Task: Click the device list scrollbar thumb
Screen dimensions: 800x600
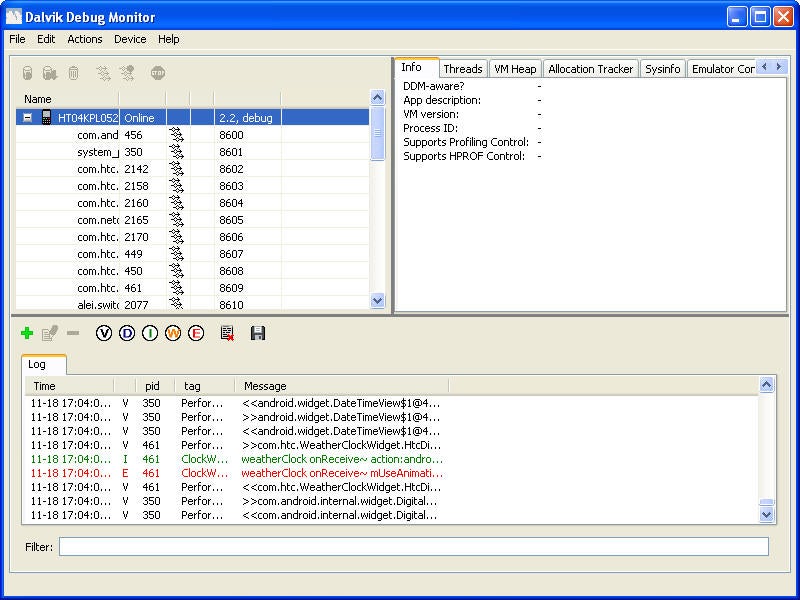Action: click(378, 133)
